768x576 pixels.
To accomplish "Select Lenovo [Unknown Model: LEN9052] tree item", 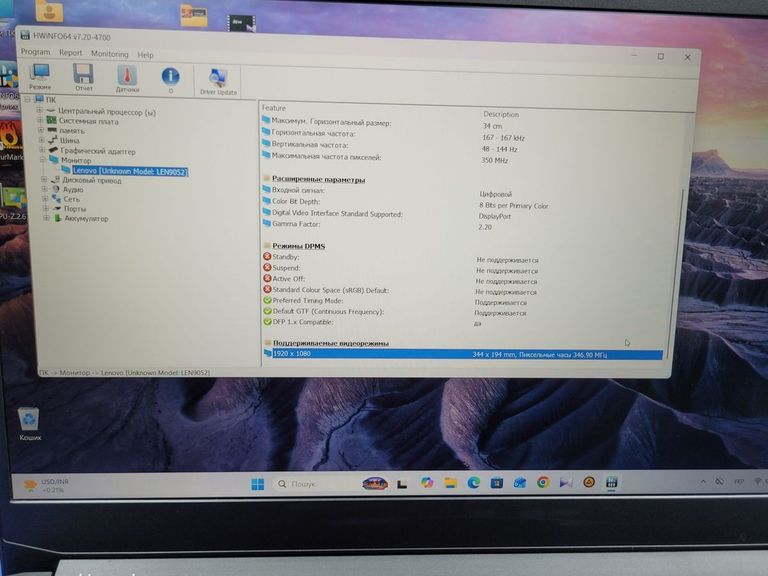I will click(x=130, y=171).
